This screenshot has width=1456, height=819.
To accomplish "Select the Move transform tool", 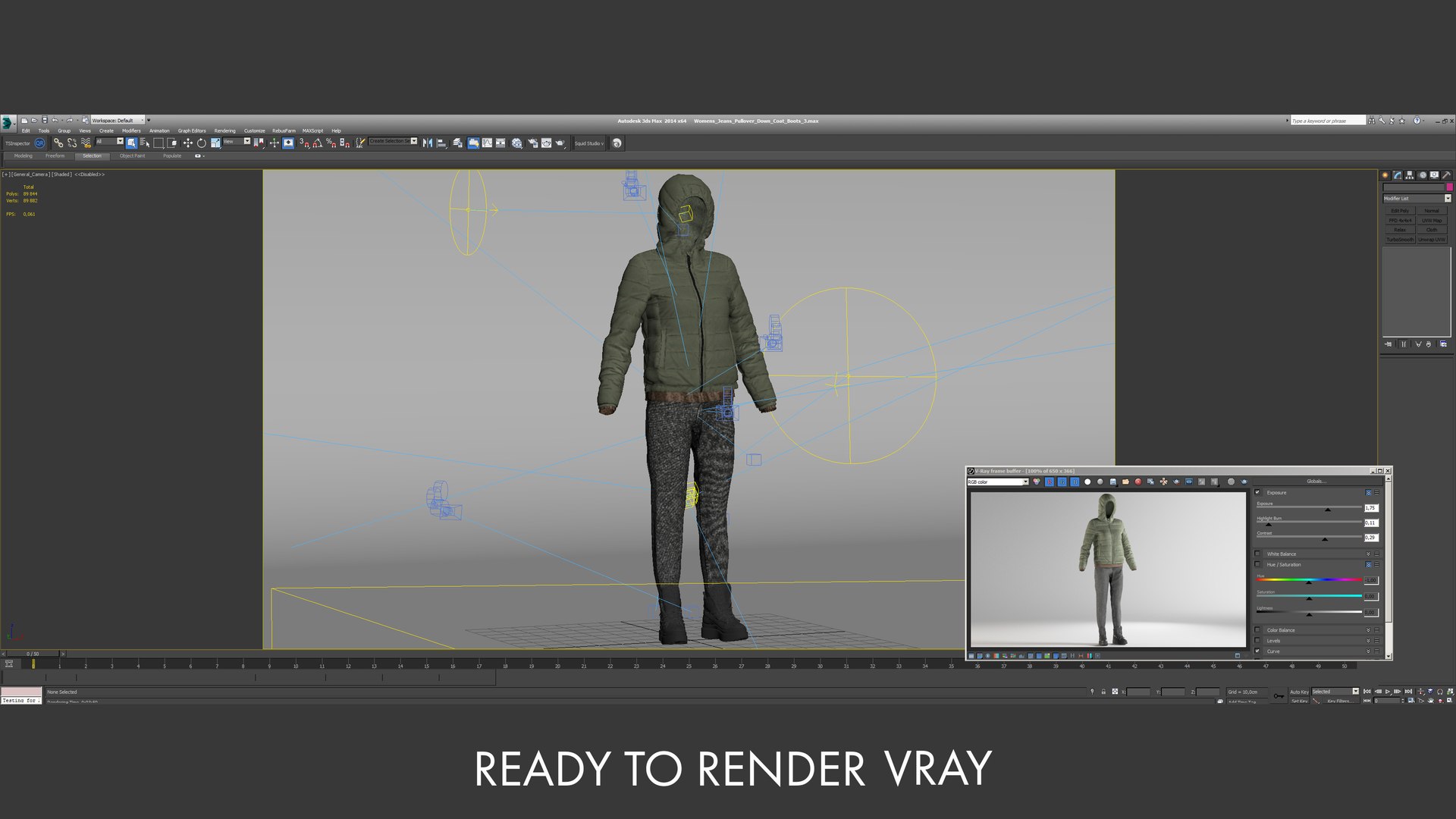I will point(187,143).
